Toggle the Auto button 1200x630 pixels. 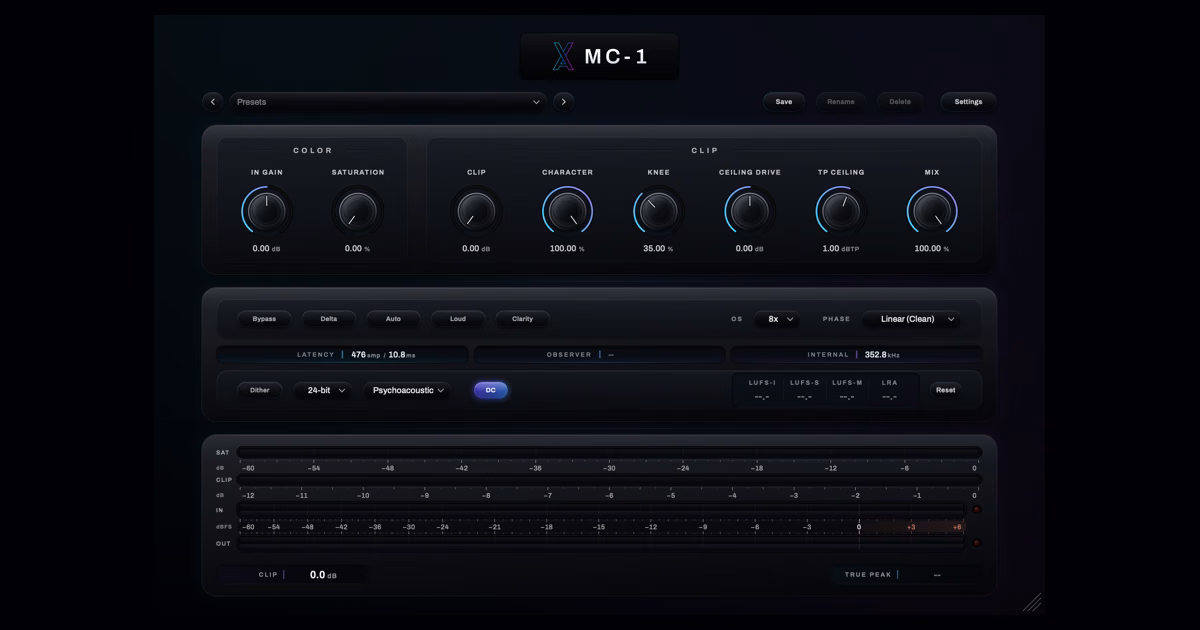[393, 319]
